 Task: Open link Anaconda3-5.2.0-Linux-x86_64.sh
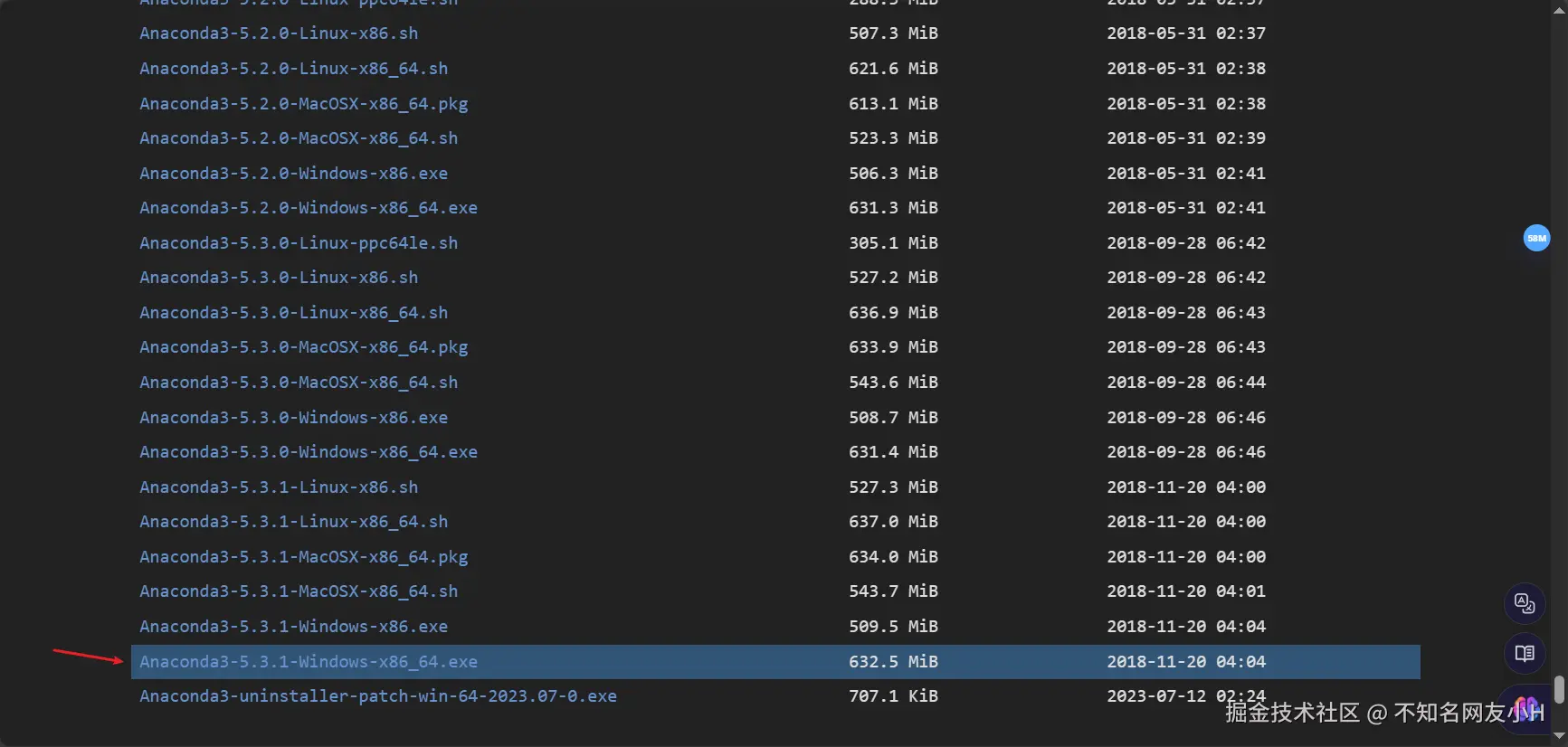tap(293, 69)
